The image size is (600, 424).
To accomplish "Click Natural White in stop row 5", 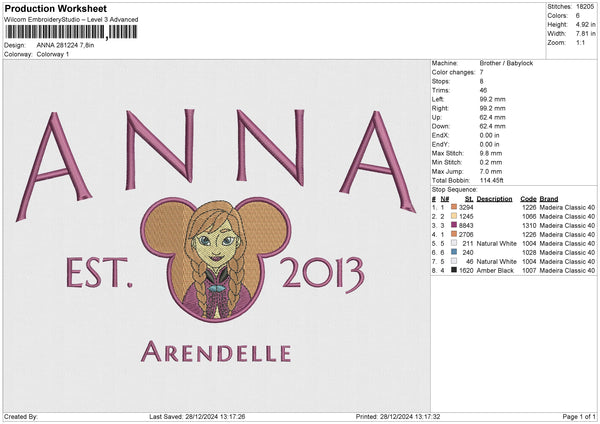I will tap(497, 243).
